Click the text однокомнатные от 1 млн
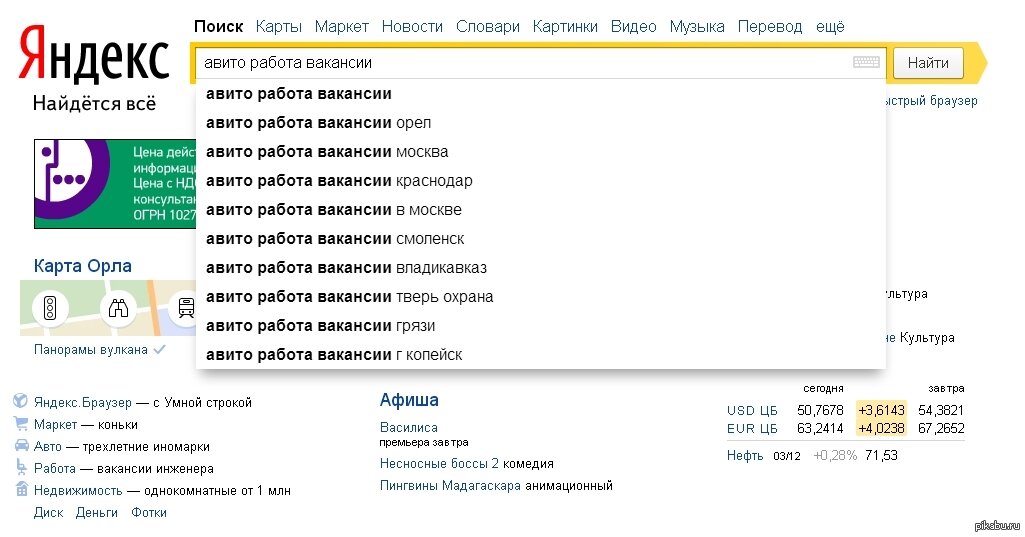Viewport: 1025px width, 537px height. coord(218,491)
